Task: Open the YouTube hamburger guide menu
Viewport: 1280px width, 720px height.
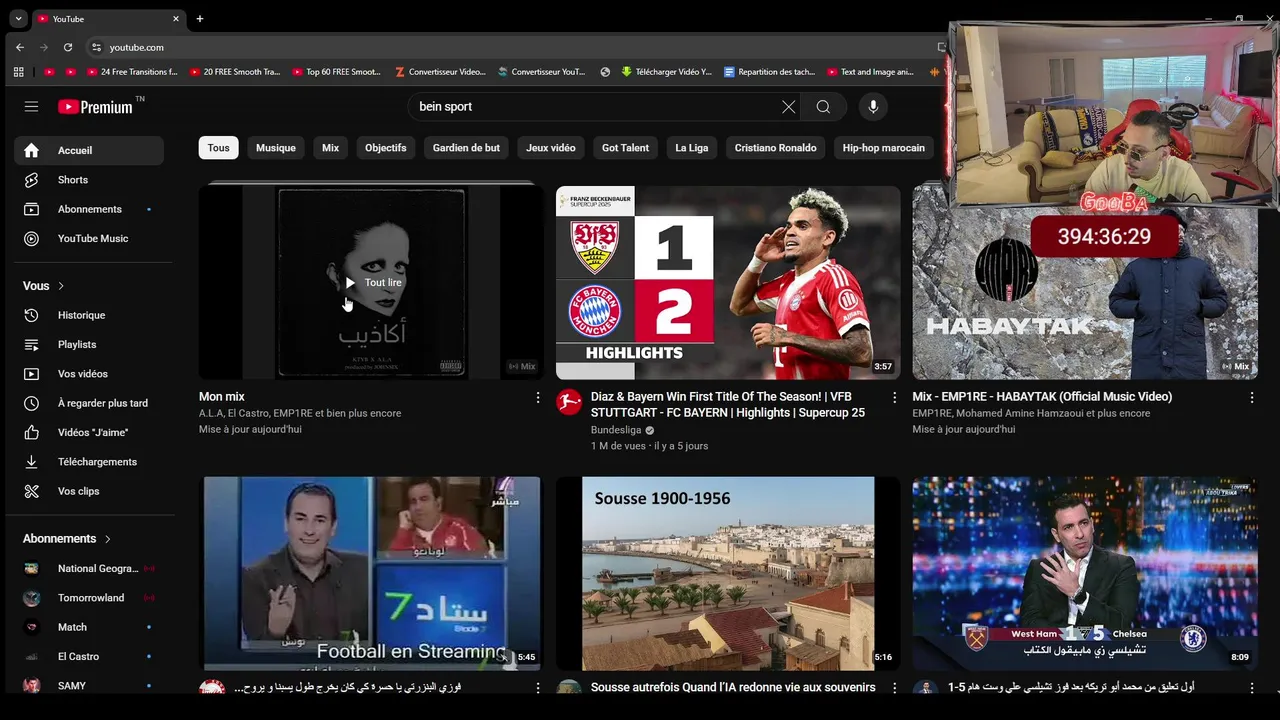Action: pyautogui.click(x=31, y=107)
